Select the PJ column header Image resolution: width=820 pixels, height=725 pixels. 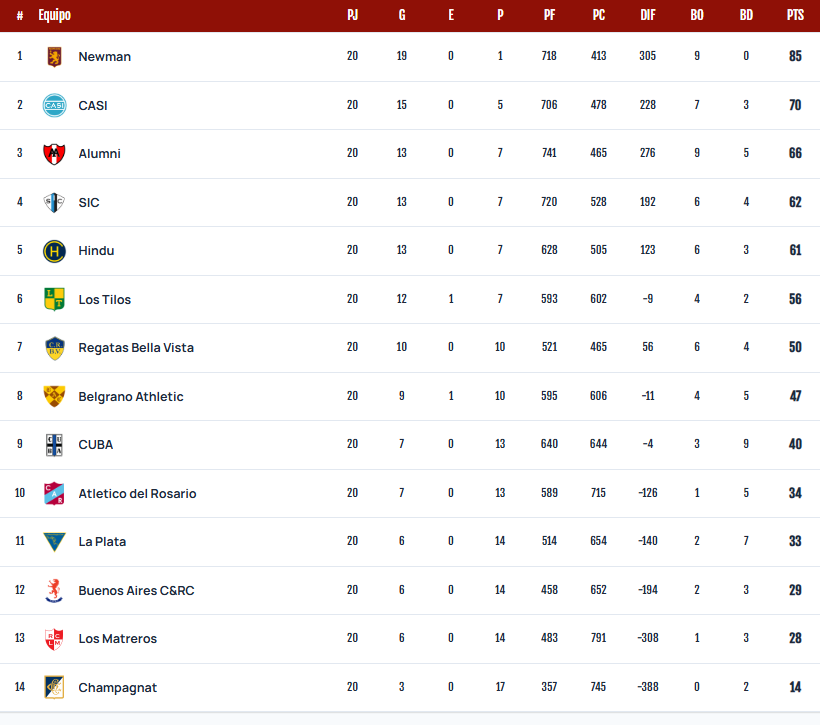(x=352, y=15)
